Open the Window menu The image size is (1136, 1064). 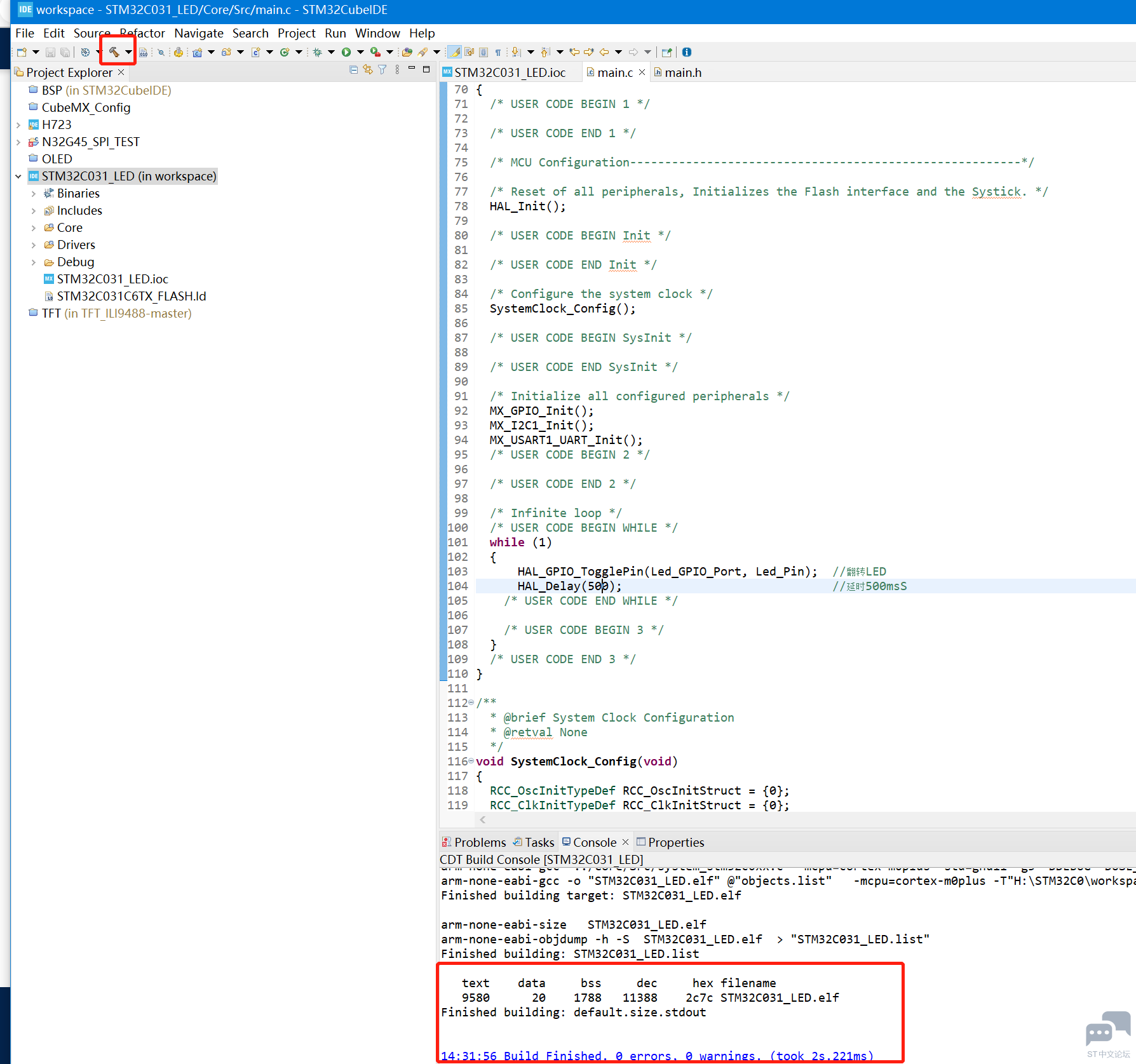click(x=377, y=33)
